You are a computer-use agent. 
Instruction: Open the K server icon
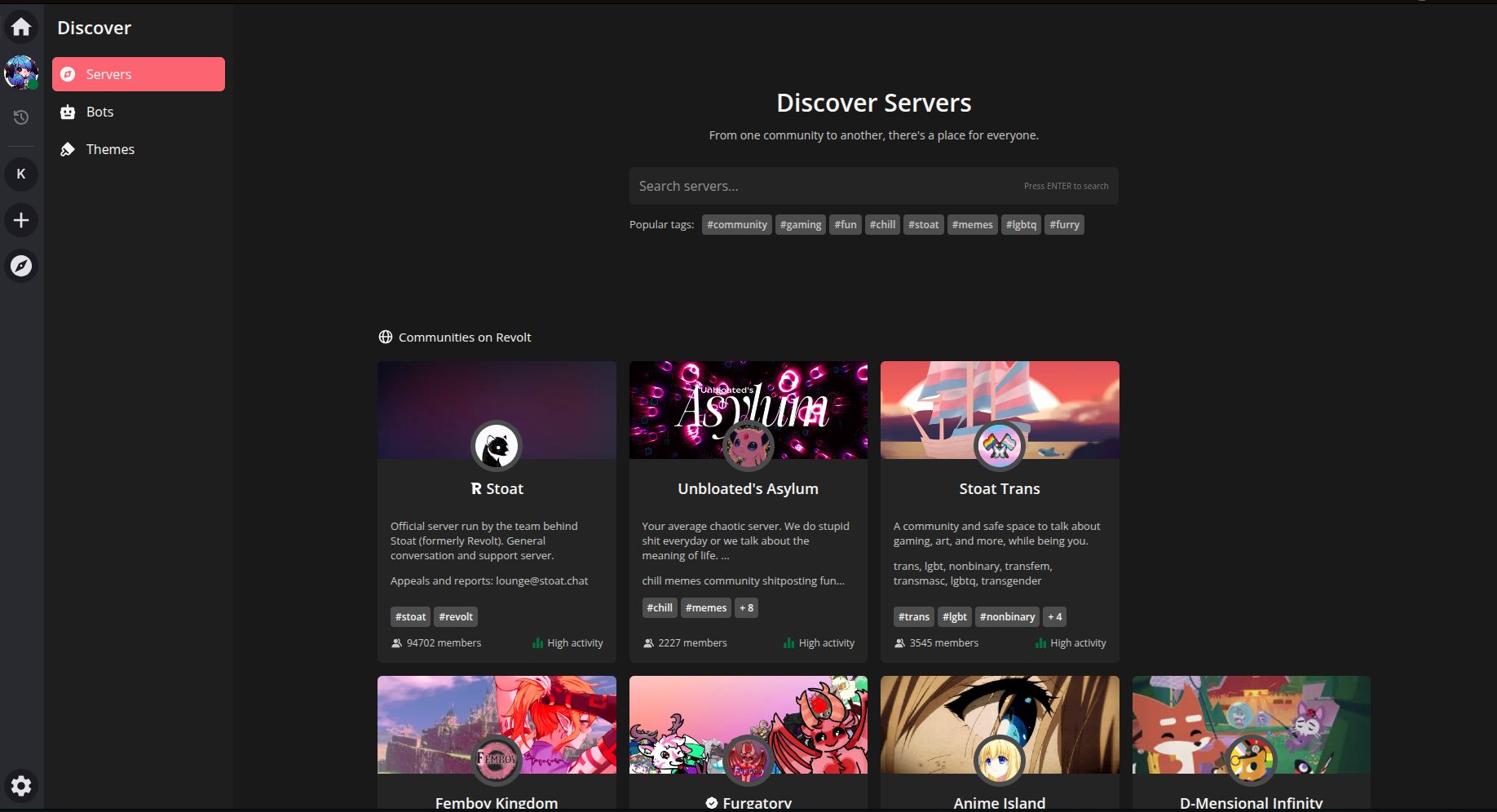point(21,174)
